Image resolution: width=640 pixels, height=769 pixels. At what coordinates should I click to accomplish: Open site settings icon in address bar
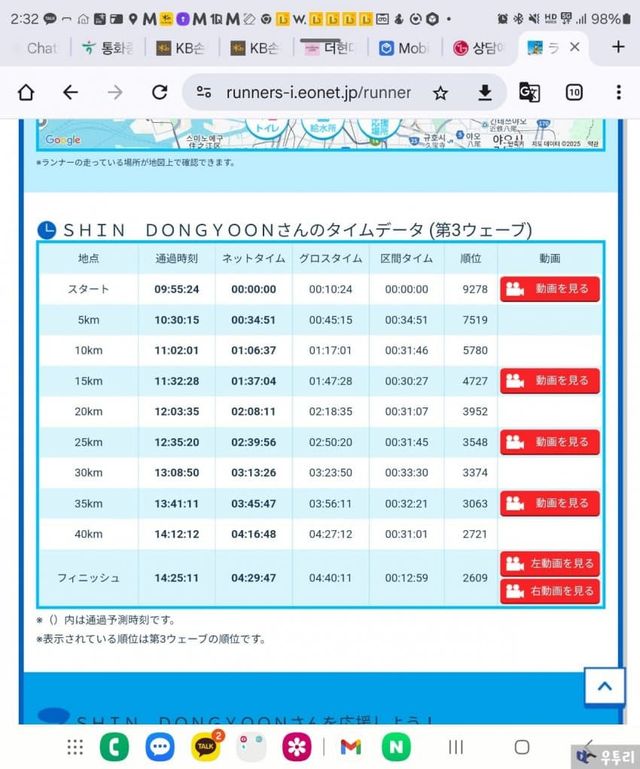coord(204,92)
